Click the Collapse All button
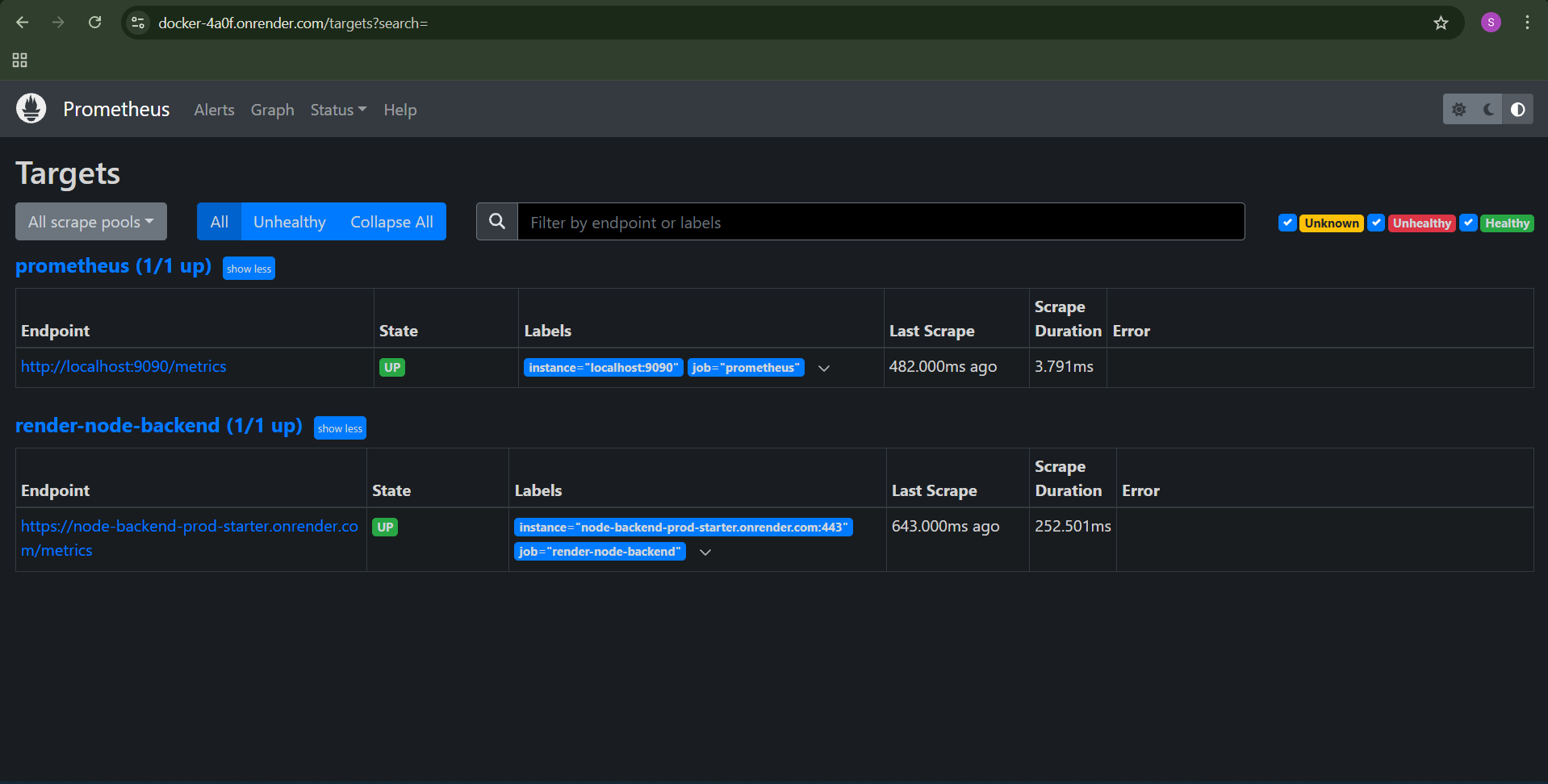 391,222
